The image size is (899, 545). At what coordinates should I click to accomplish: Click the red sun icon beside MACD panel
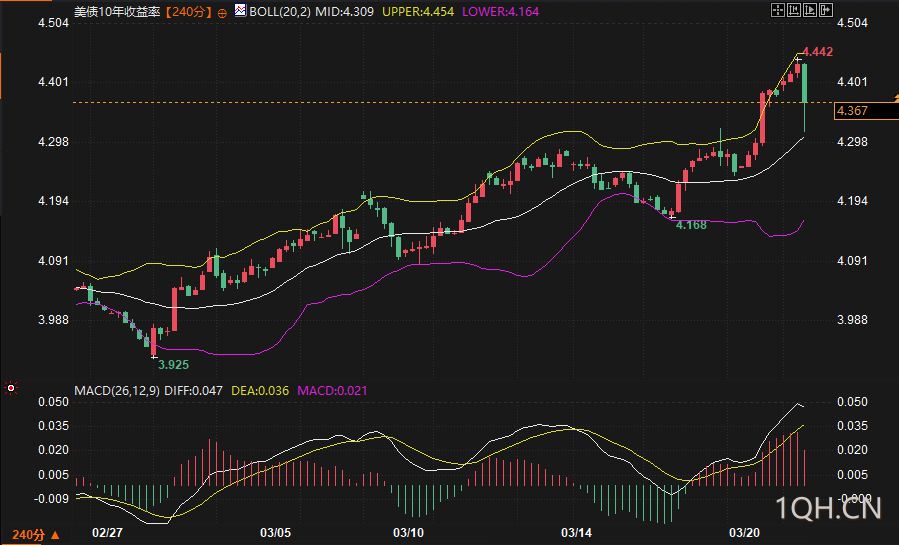tap(11, 389)
